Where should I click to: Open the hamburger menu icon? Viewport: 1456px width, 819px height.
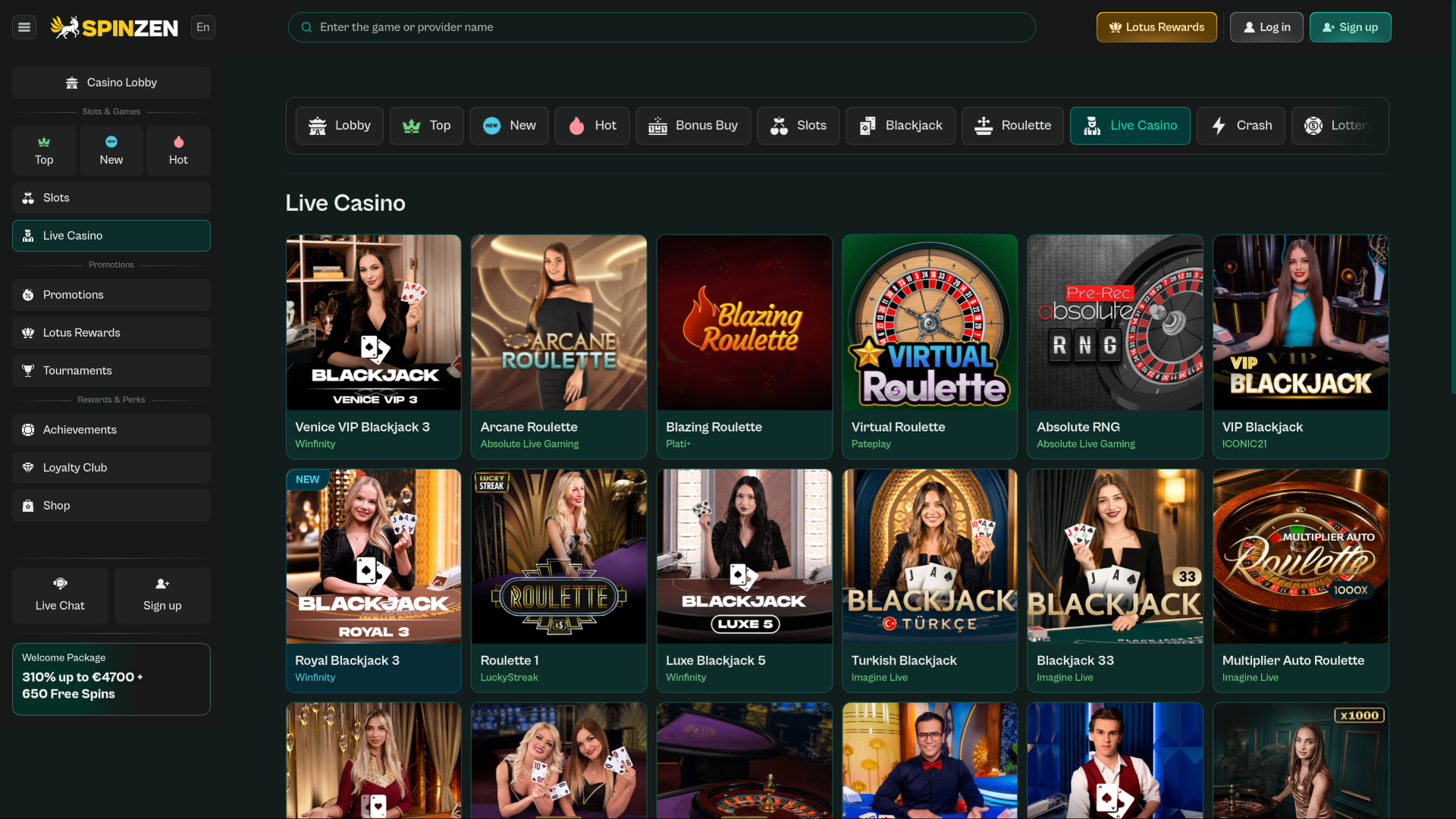coord(24,27)
